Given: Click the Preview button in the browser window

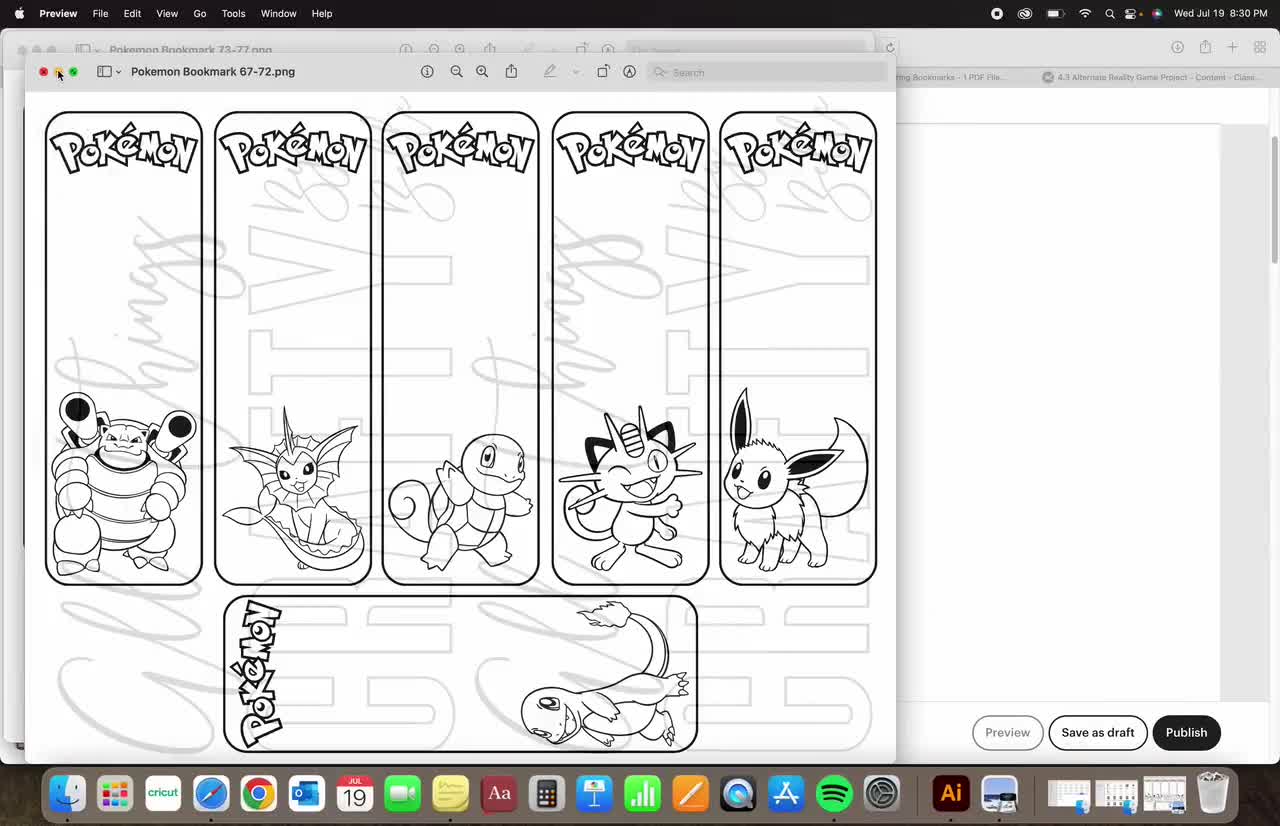Looking at the screenshot, I should (x=1007, y=732).
